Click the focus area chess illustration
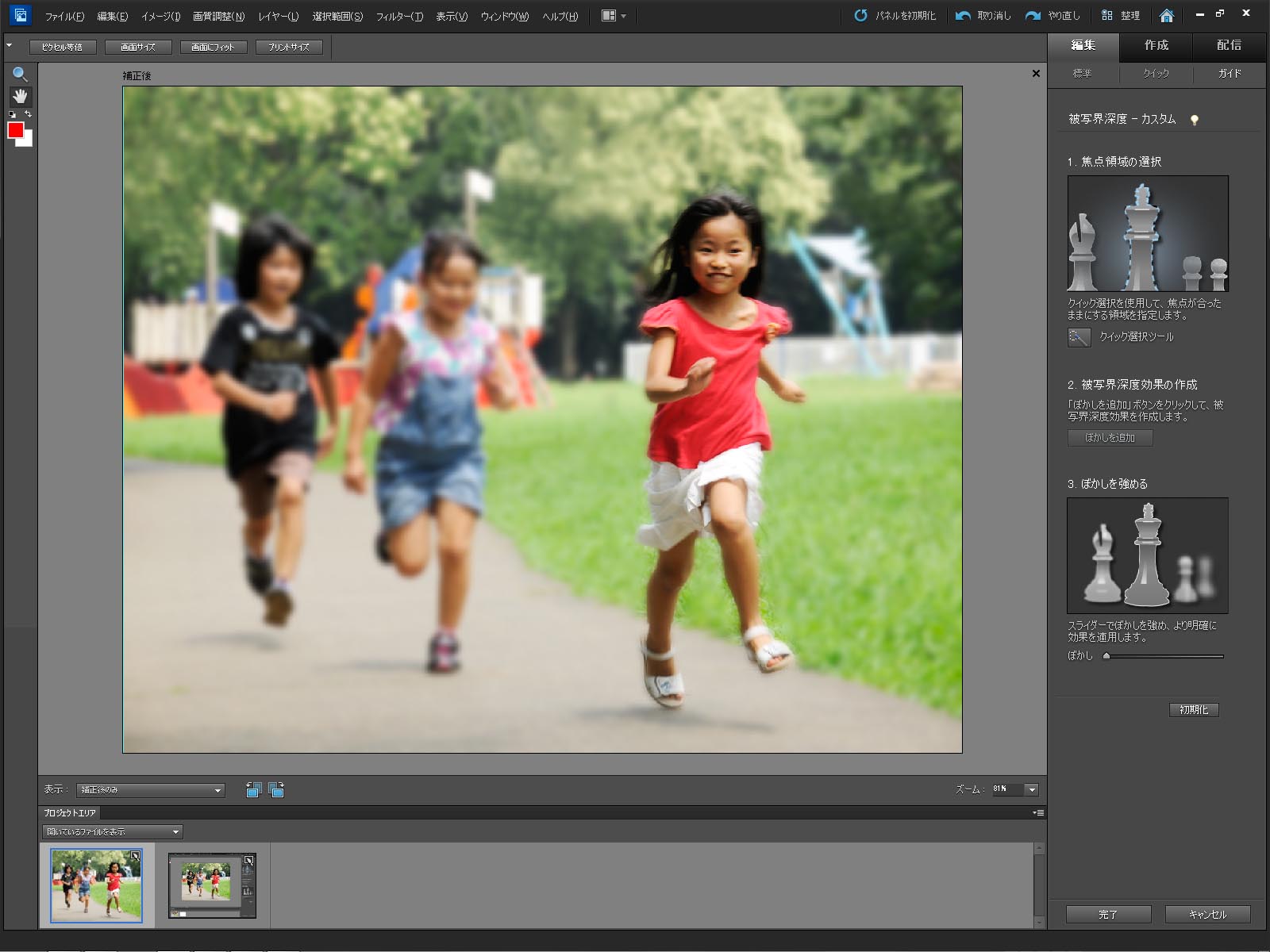 tap(1148, 233)
